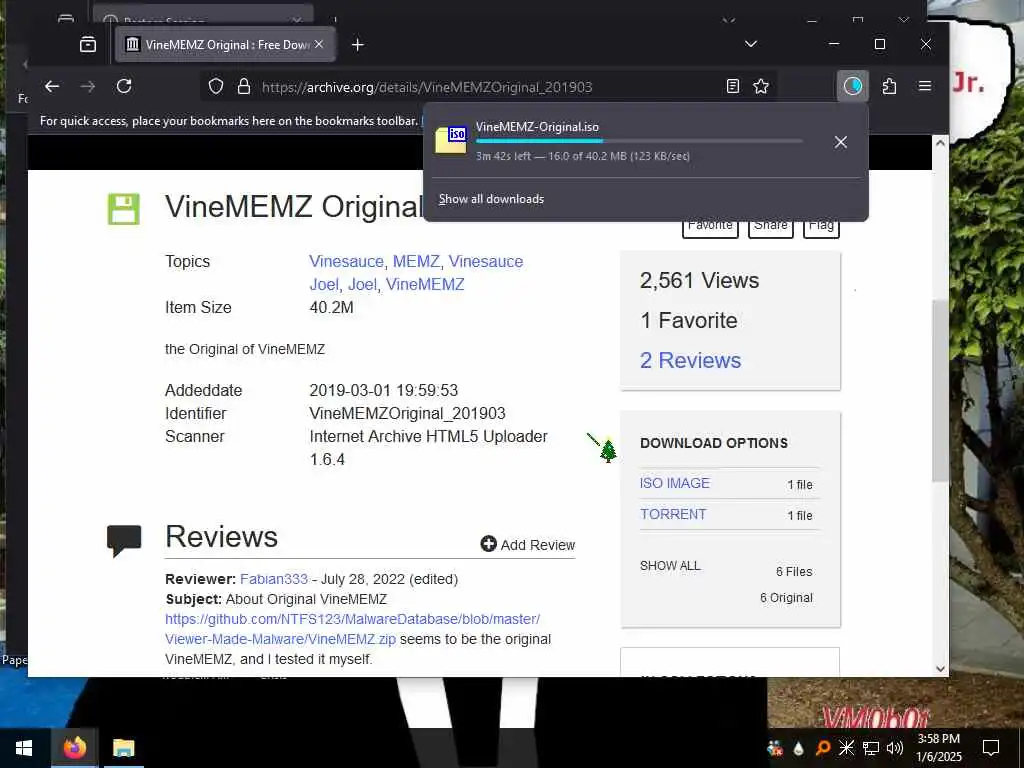Click the Flag button

(821, 226)
